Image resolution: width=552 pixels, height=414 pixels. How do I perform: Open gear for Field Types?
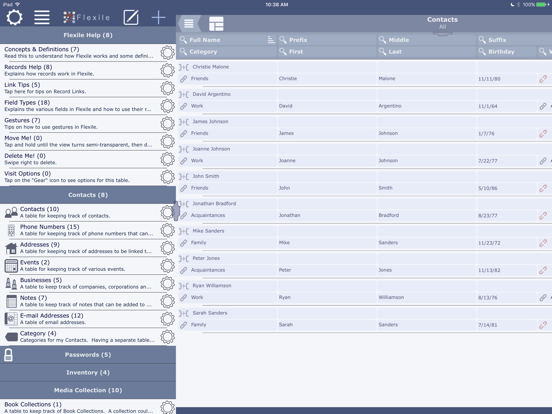click(x=168, y=106)
